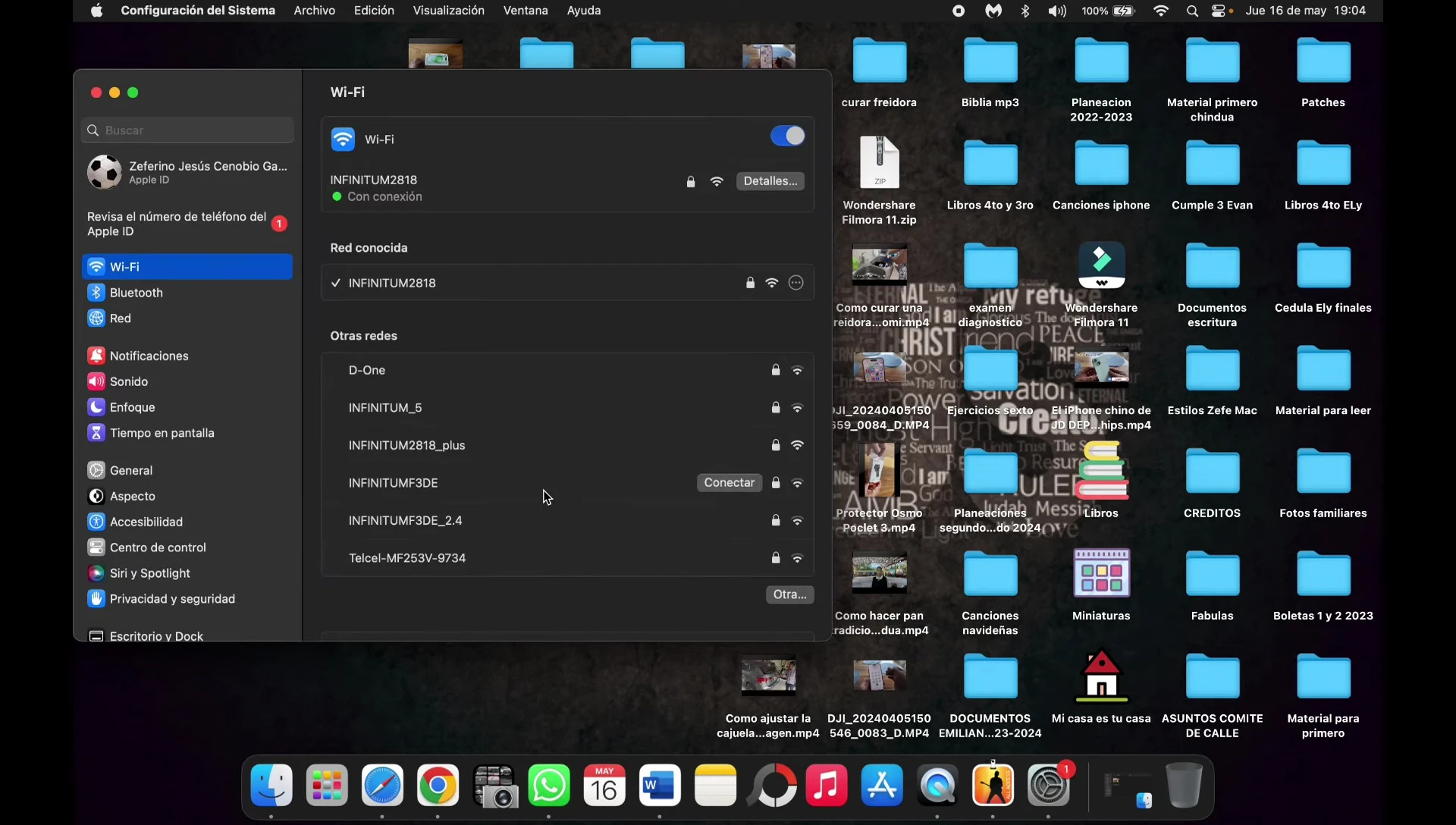Click the INFINITUM2818 known network row
This screenshot has width=1456, height=825.
click(x=567, y=283)
